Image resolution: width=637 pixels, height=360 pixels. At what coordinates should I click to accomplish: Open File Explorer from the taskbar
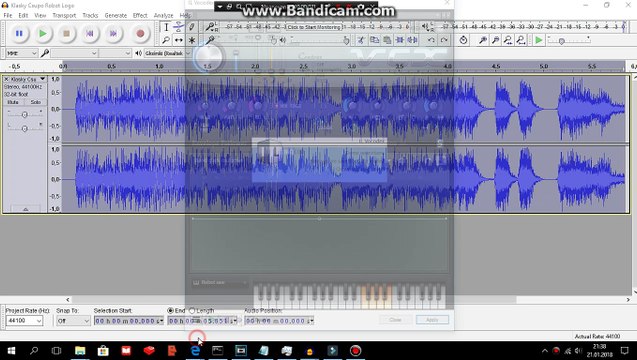[x=80, y=351]
